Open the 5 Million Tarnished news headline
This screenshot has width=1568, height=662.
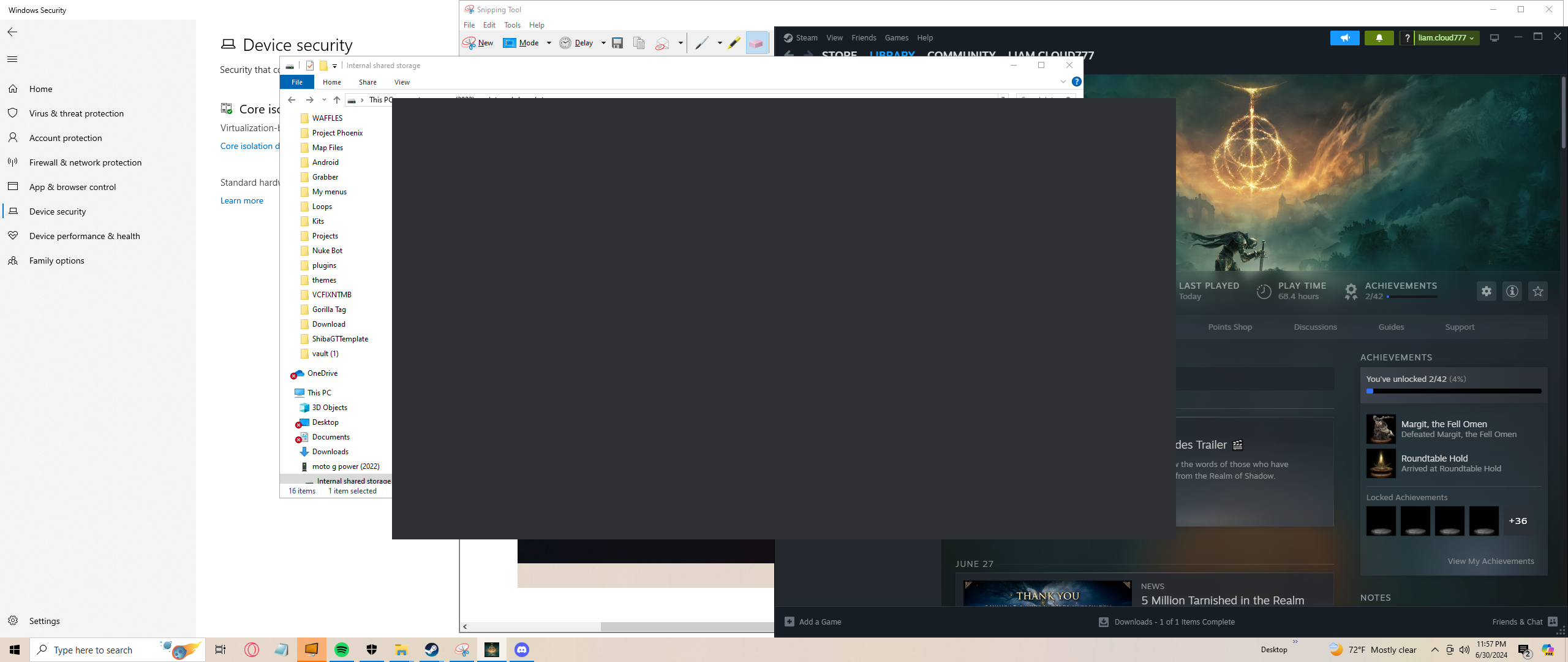[1223, 601]
